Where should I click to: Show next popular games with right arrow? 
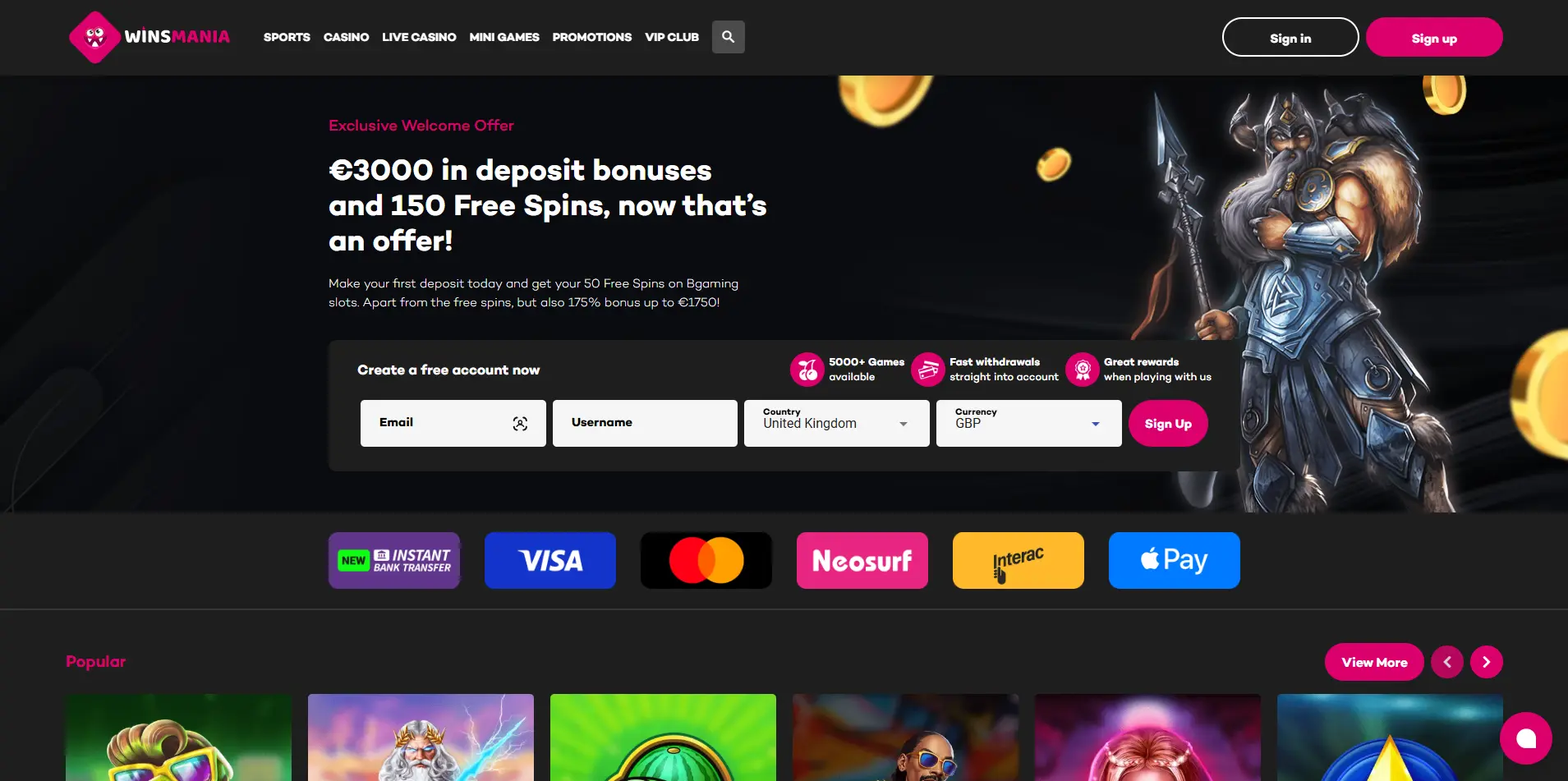click(1487, 662)
